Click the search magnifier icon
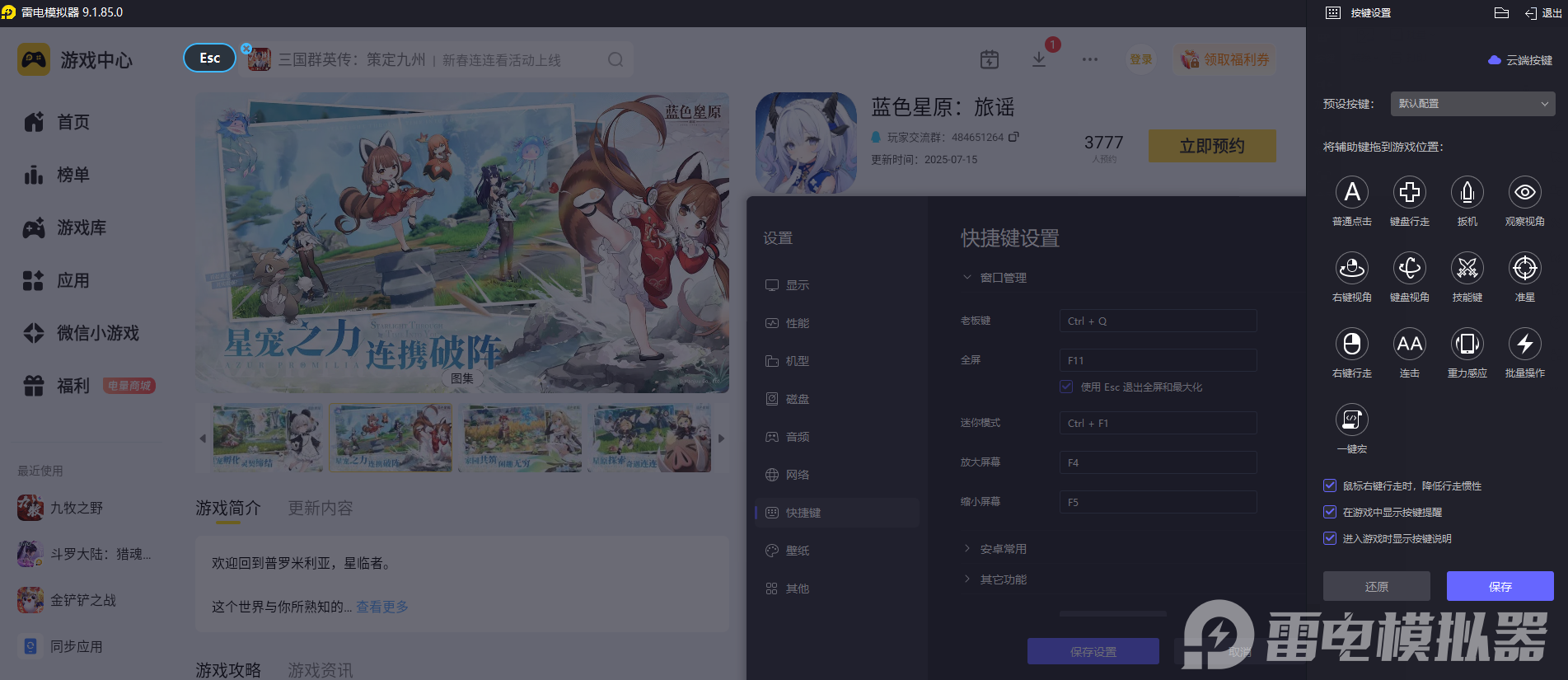 615,59
